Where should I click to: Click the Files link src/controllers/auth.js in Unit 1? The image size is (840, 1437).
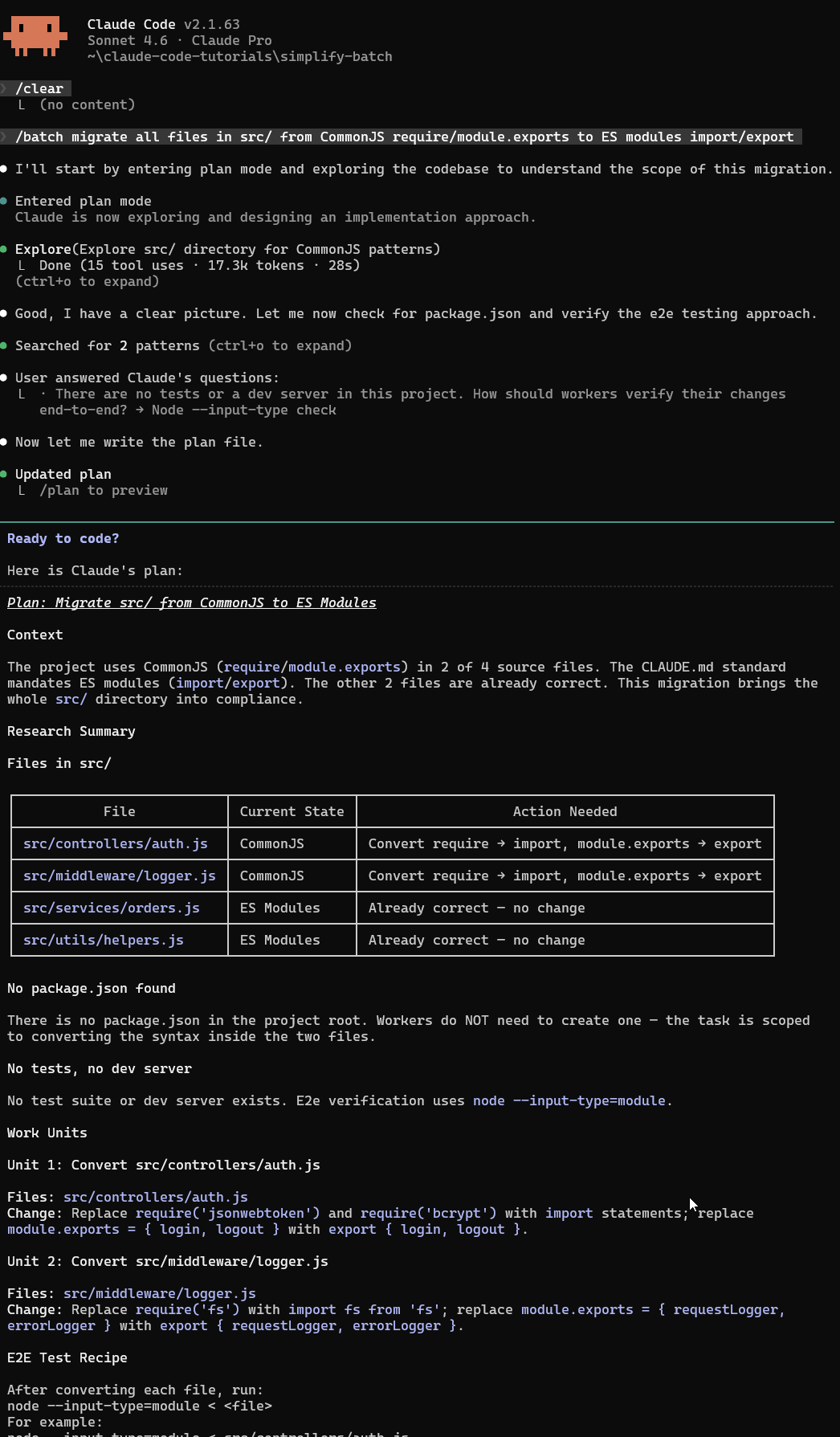click(x=155, y=1197)
